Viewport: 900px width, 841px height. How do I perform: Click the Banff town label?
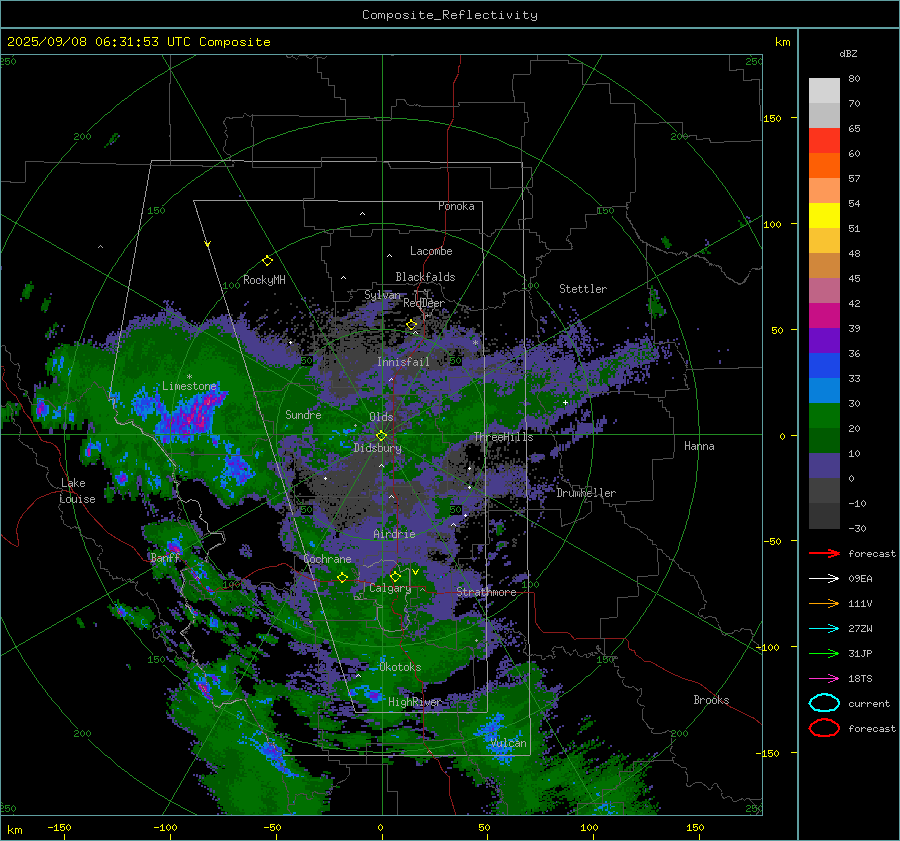coord(165,557)
